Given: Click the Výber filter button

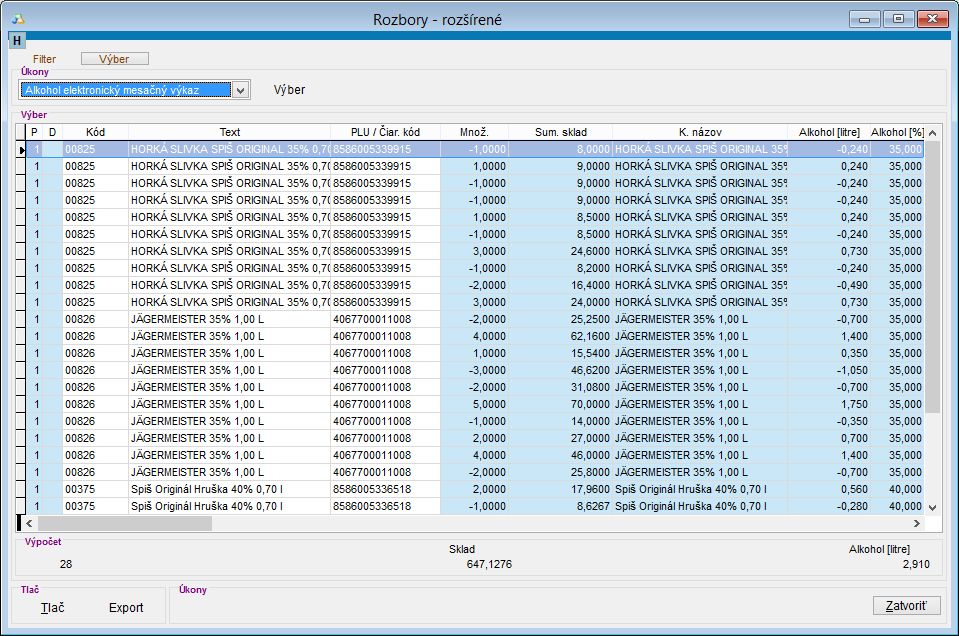Looking at the screenshot, I should 114,59.
